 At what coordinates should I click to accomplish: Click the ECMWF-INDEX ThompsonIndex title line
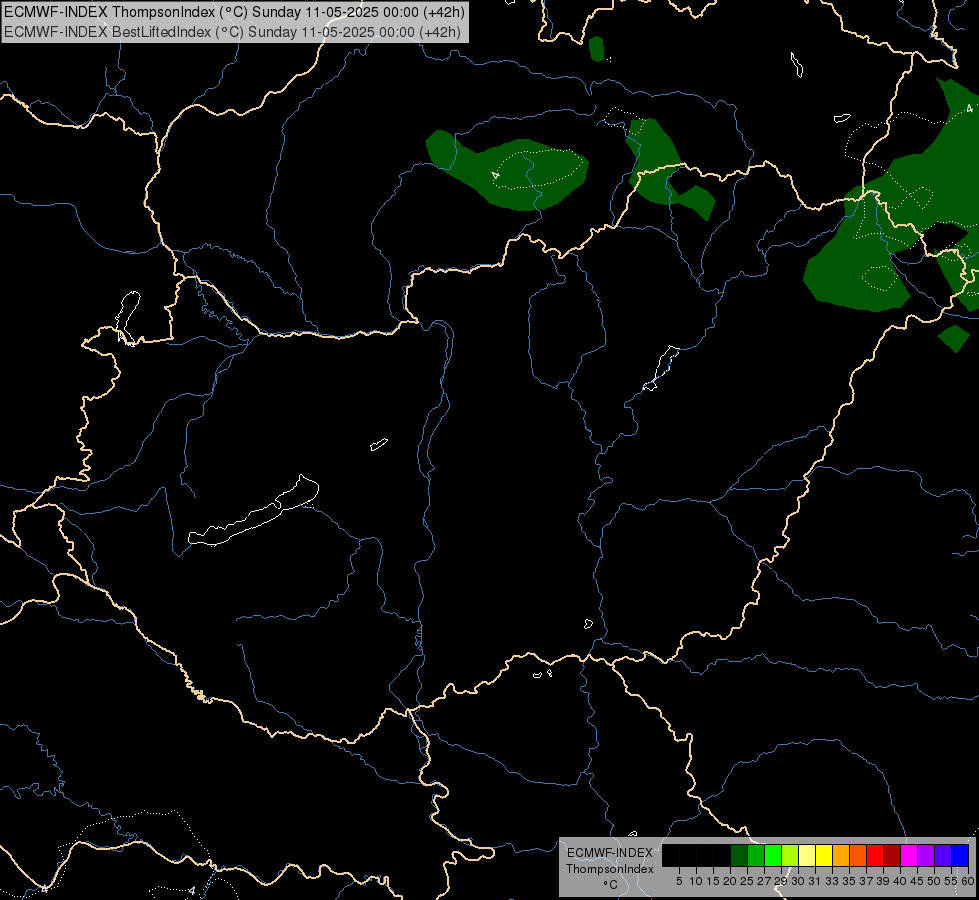[x=234, y=12]
